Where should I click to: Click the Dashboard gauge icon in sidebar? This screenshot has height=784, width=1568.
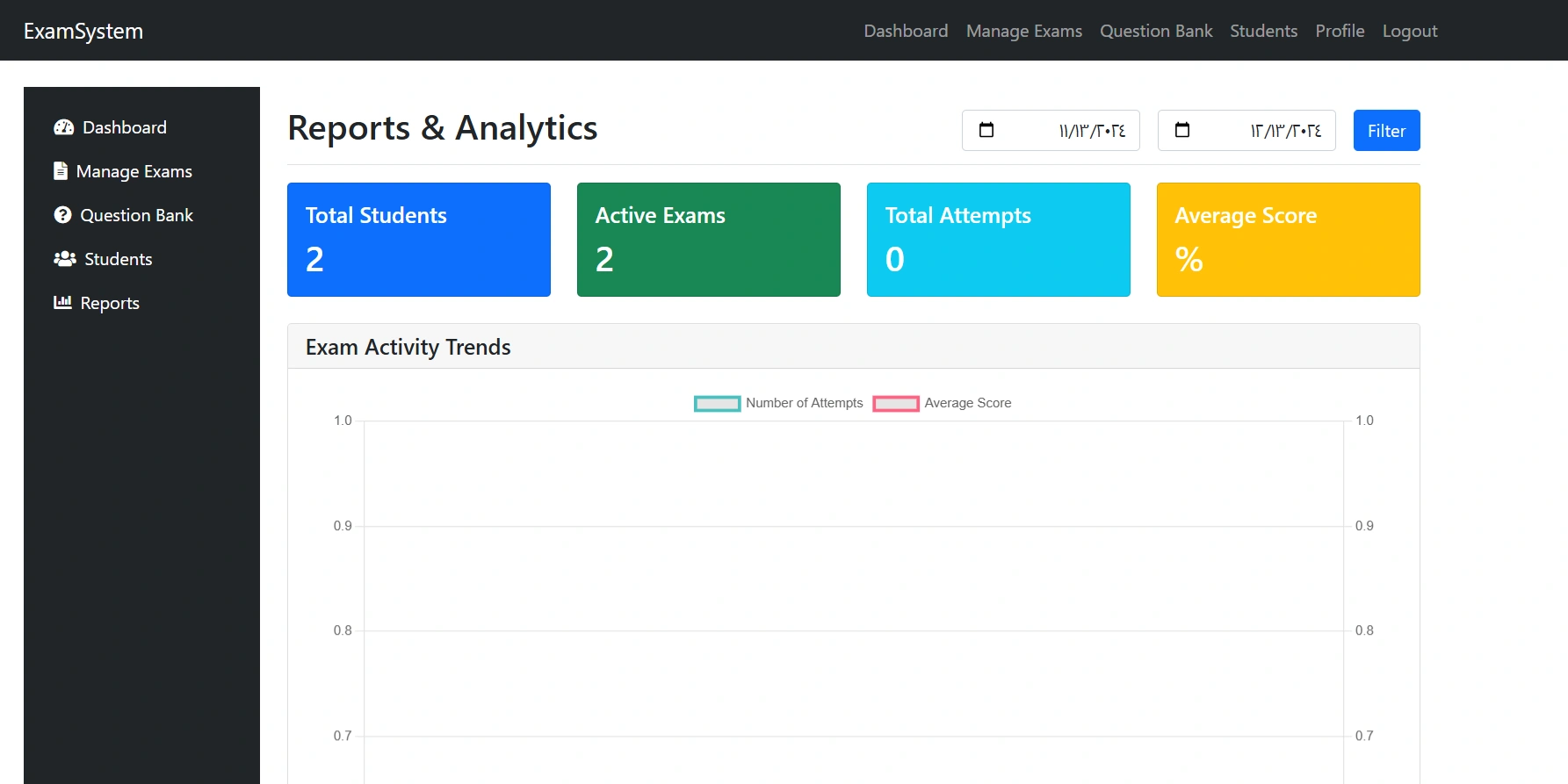(63, 127)
